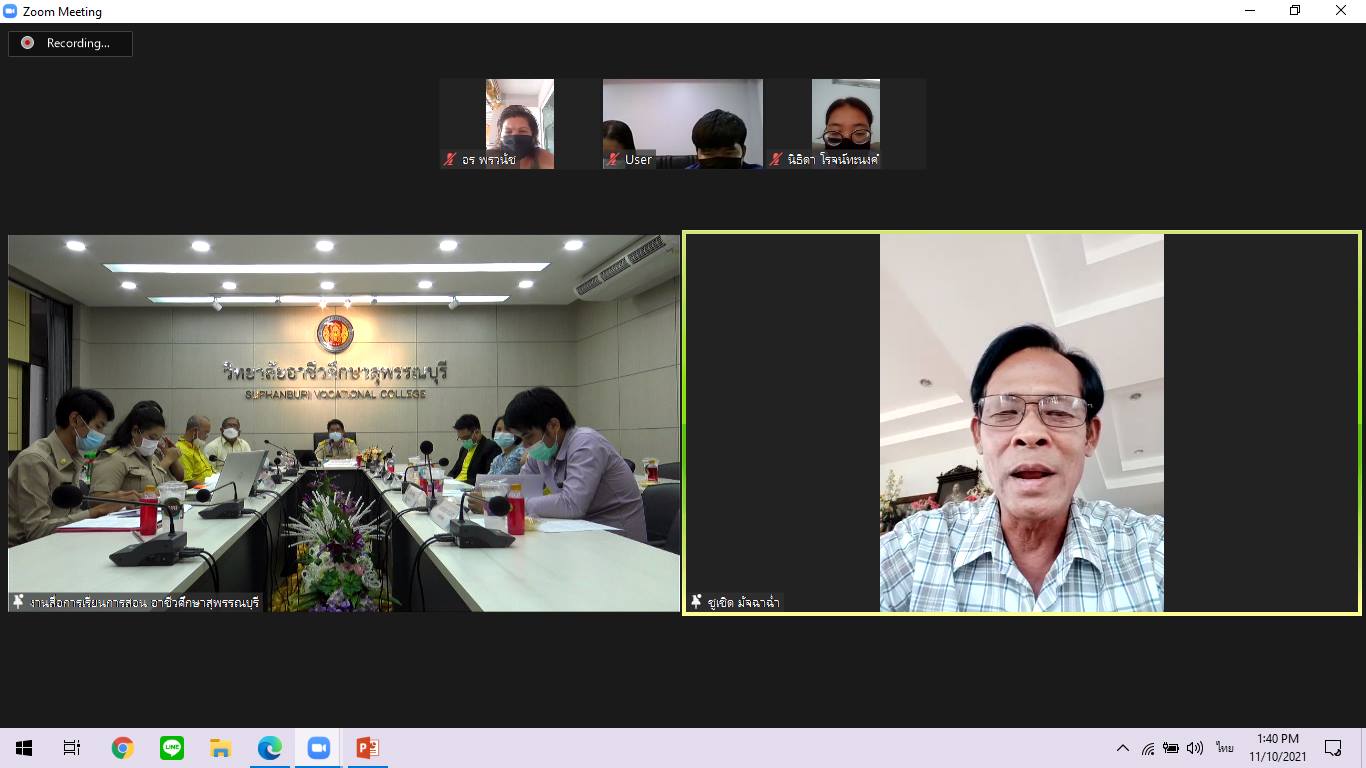
Task: Expand the hidden system tray icons
Action: 1123,748
